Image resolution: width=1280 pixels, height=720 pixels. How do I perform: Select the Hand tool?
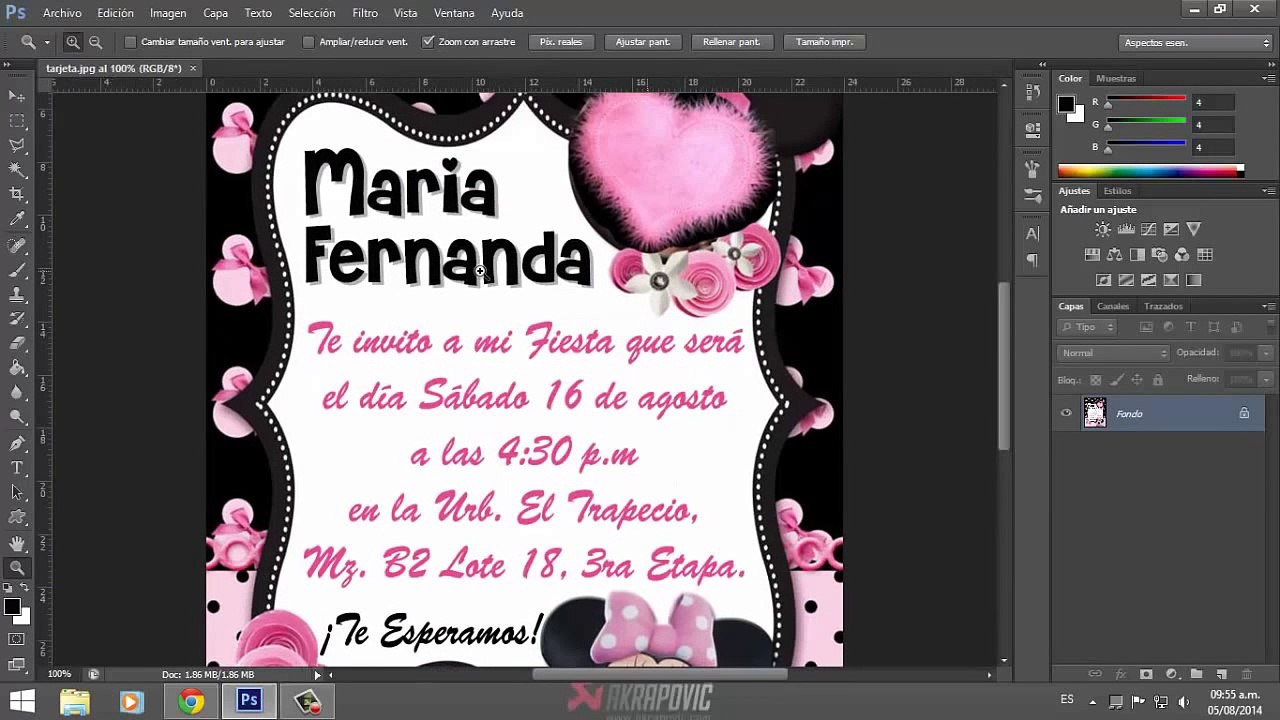tap(17, 543)
